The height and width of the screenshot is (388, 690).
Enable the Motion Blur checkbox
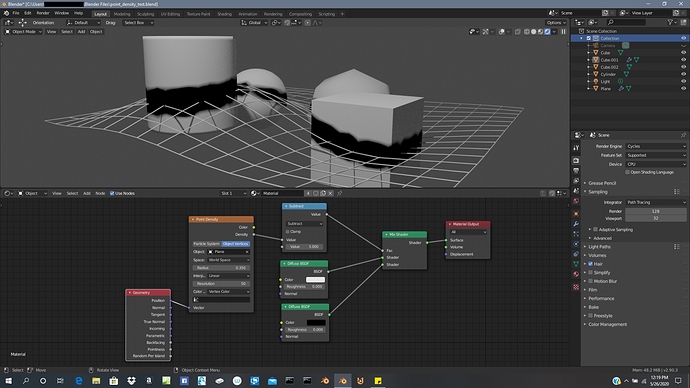(x=591, y=281)
